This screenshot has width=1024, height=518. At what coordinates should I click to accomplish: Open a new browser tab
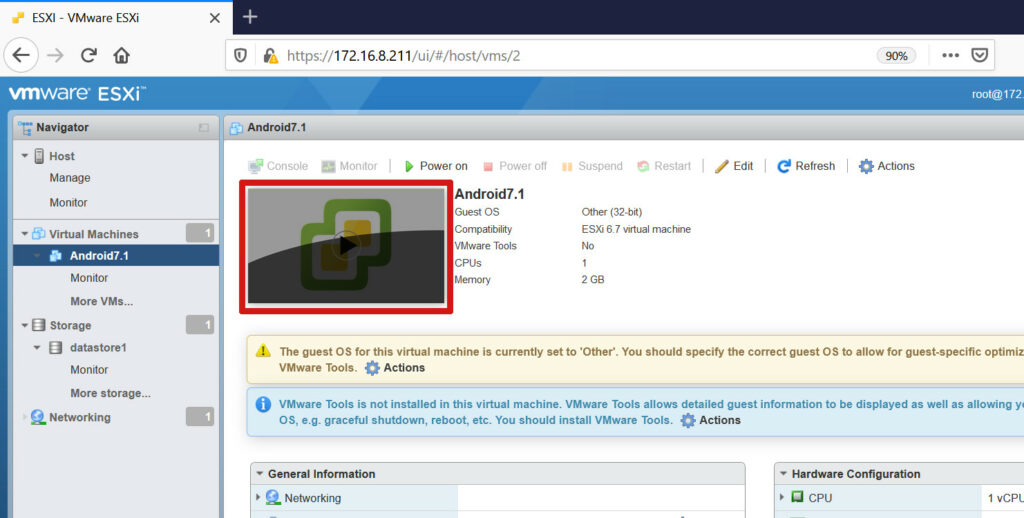(x=249, y=17)
